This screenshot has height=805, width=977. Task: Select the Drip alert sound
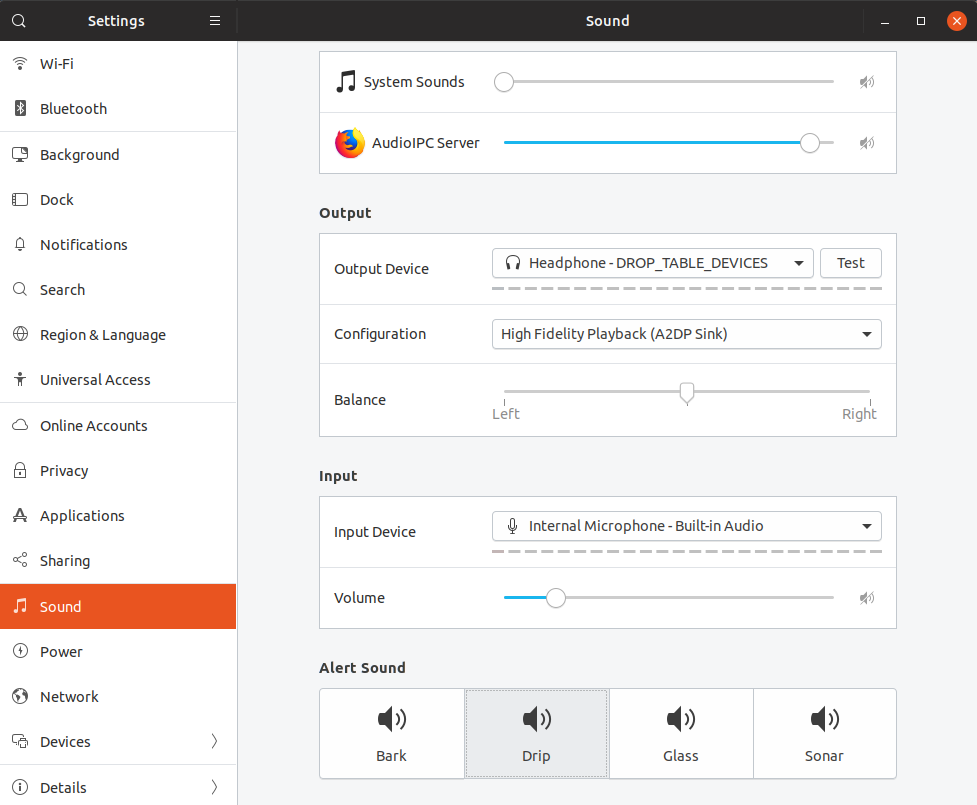coord(536,733)
